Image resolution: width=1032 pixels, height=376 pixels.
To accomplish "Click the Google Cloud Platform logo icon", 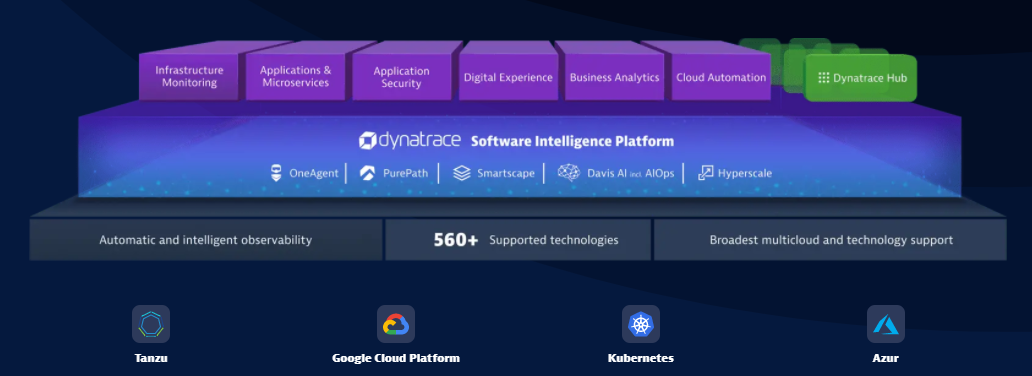I will 396,324.
